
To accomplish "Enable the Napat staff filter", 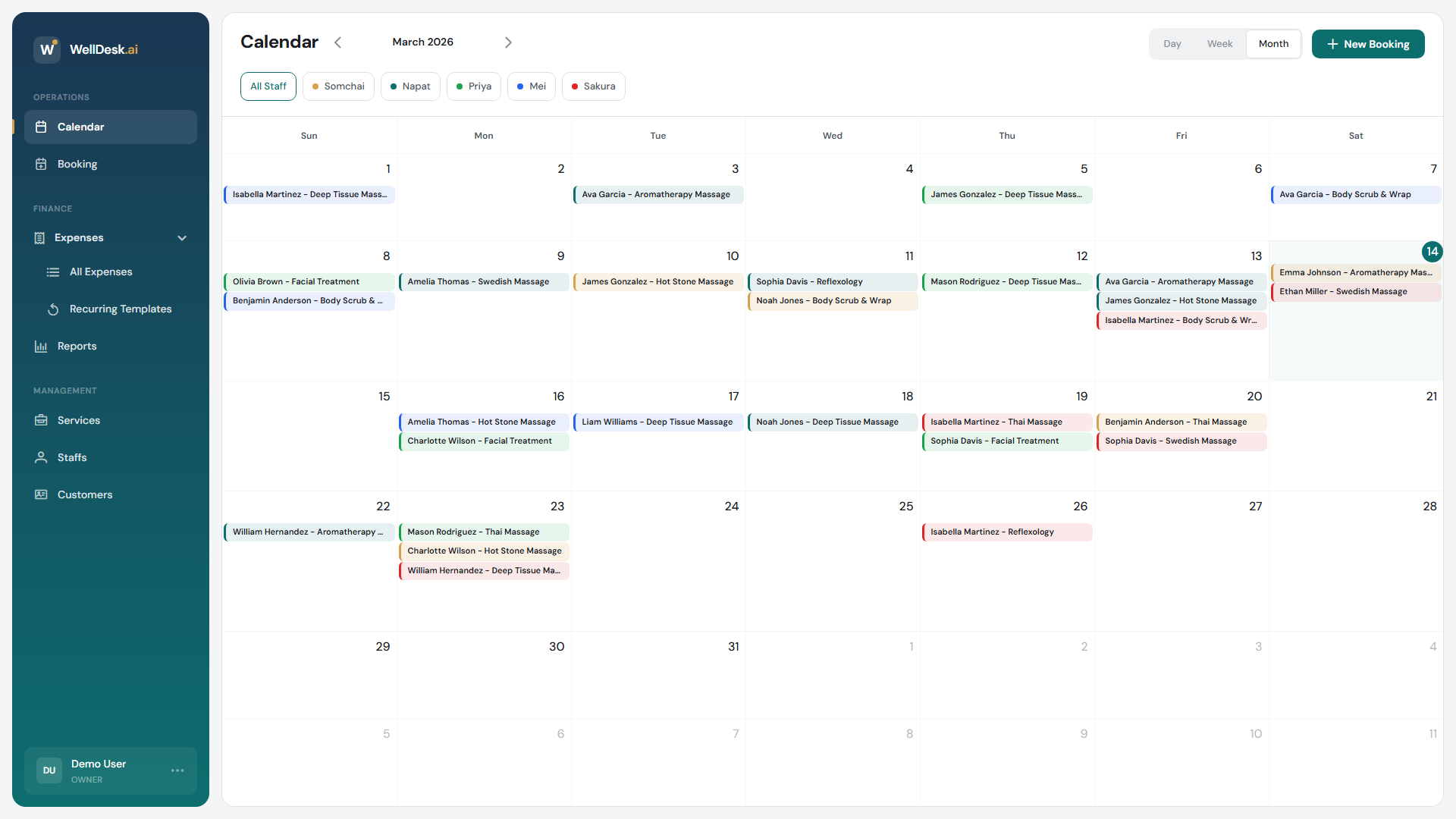I will tap(410, 86).
